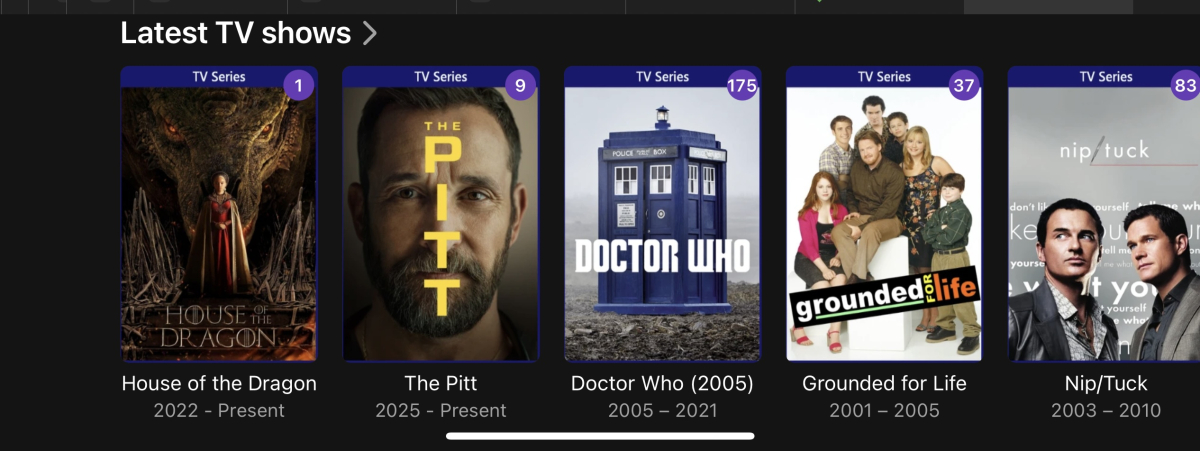Click episode count badge 175
1200x451 pixels.
742,85
